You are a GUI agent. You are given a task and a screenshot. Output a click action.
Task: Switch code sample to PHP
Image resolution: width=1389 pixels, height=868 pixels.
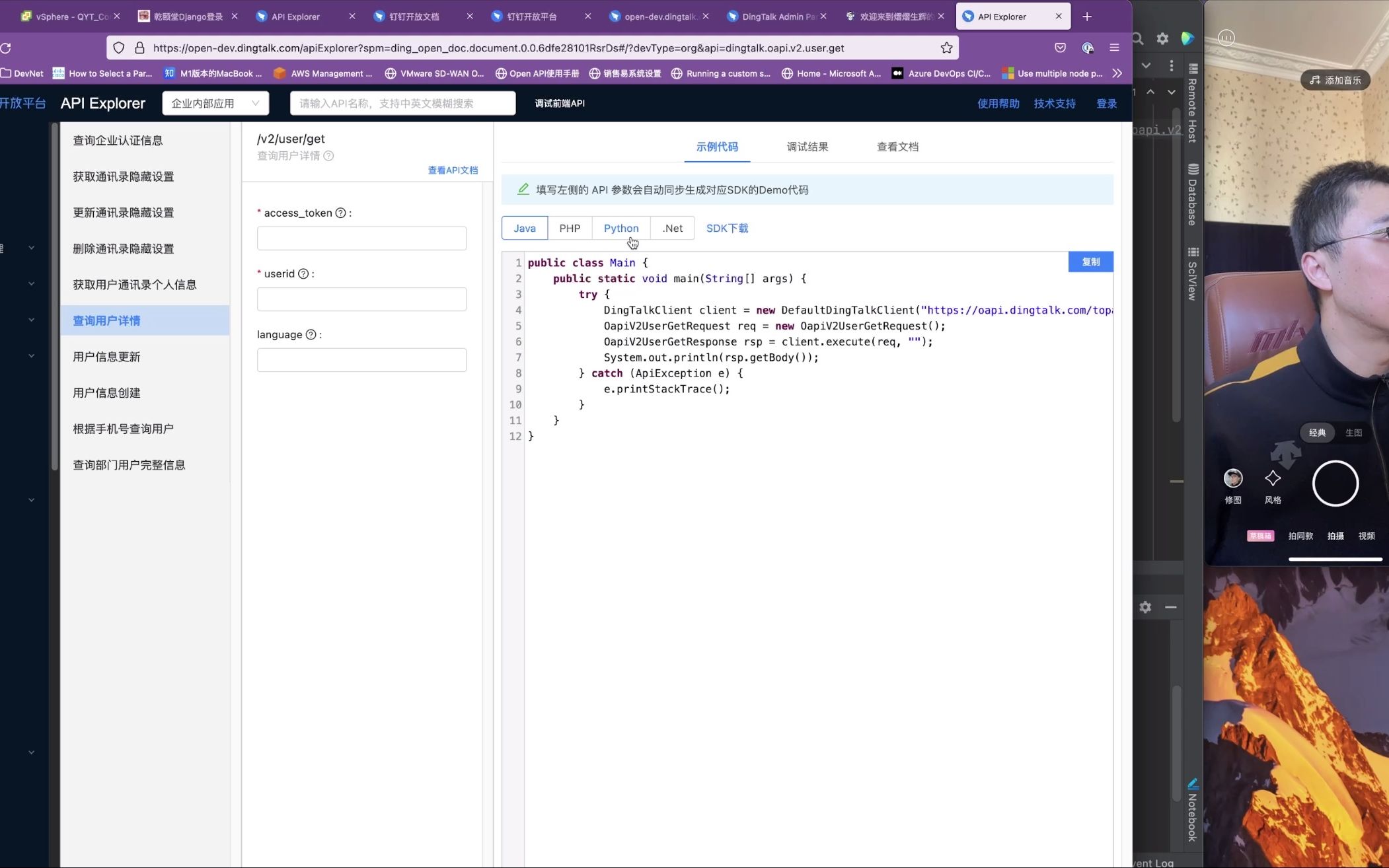(x=569, y=228)
